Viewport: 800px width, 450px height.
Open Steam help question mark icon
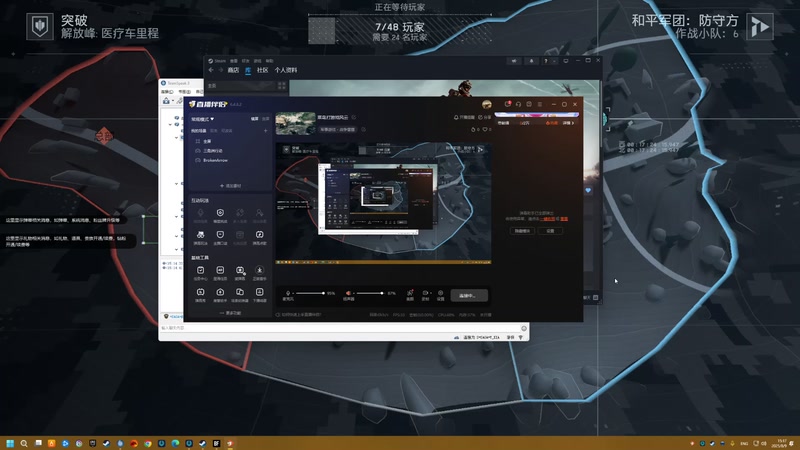545,61
